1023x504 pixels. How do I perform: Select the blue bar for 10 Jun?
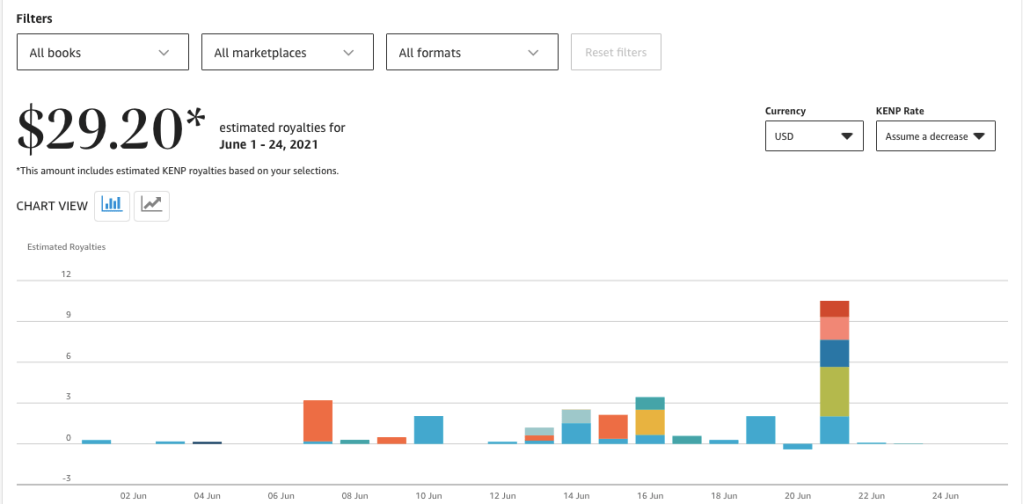point(428,429)
